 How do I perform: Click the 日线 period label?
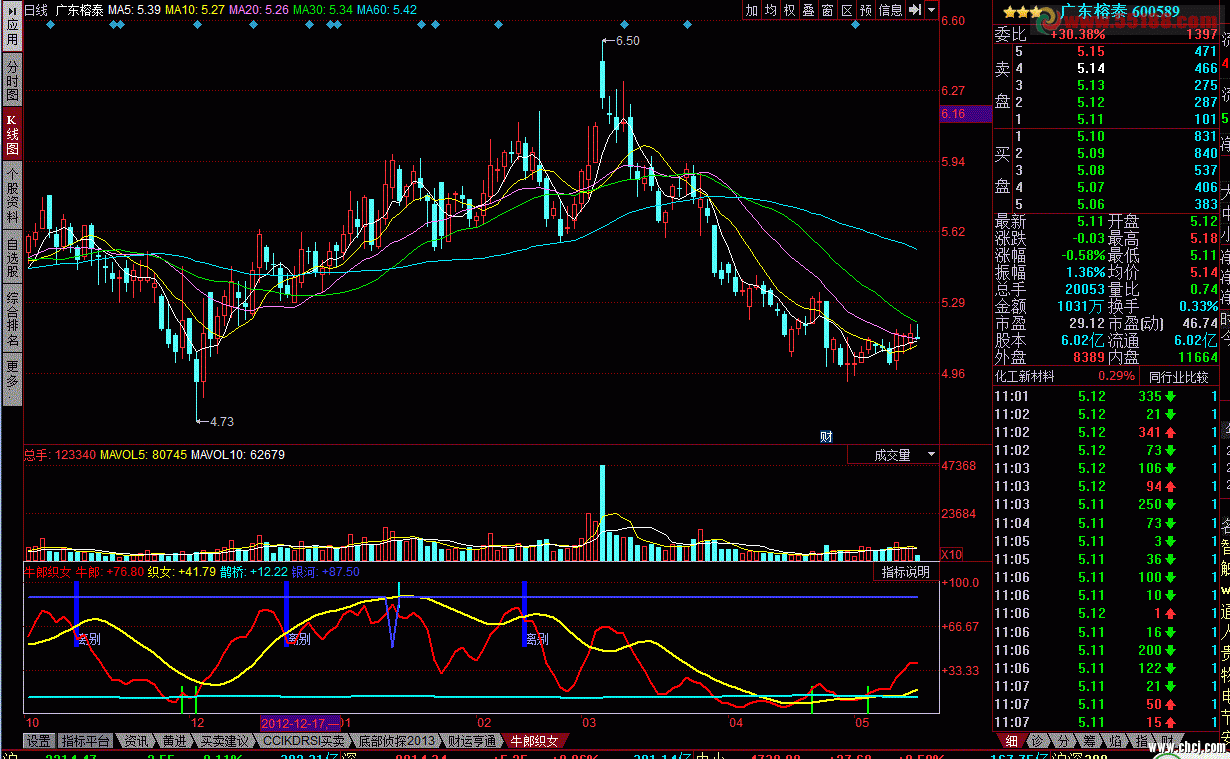[x=36, y=9]
